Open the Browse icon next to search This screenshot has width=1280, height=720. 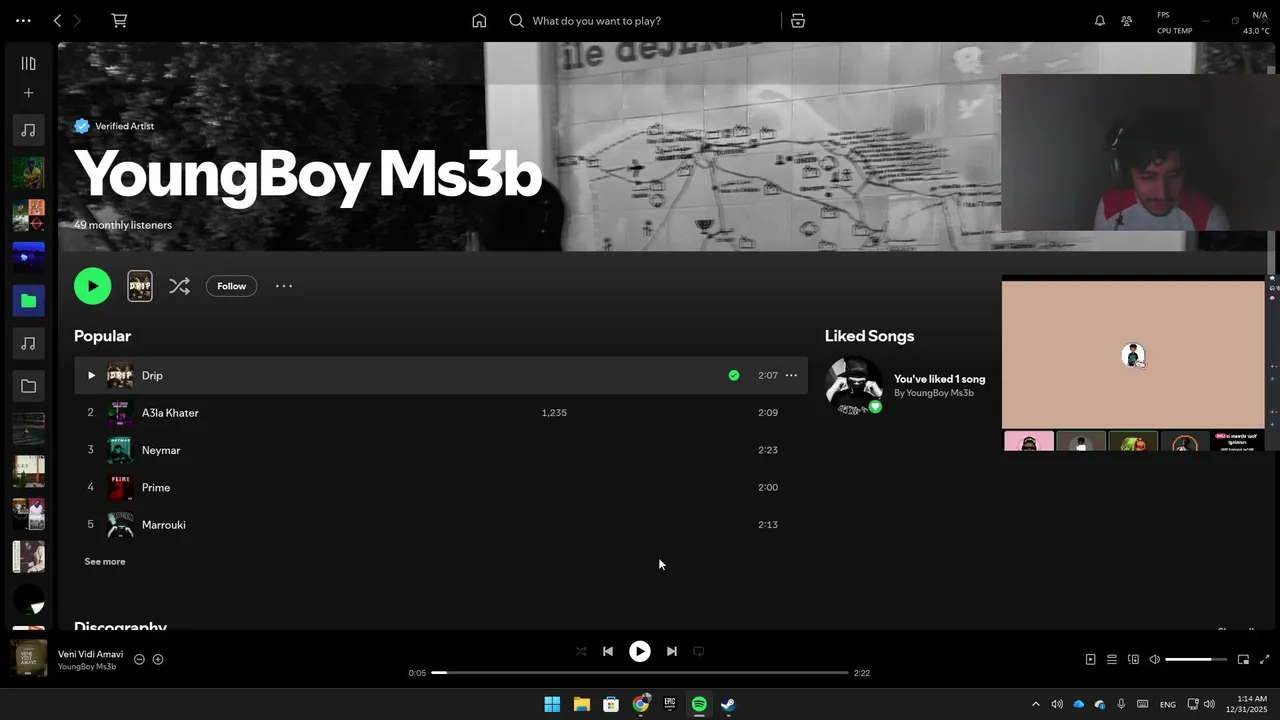pos(798,20)
